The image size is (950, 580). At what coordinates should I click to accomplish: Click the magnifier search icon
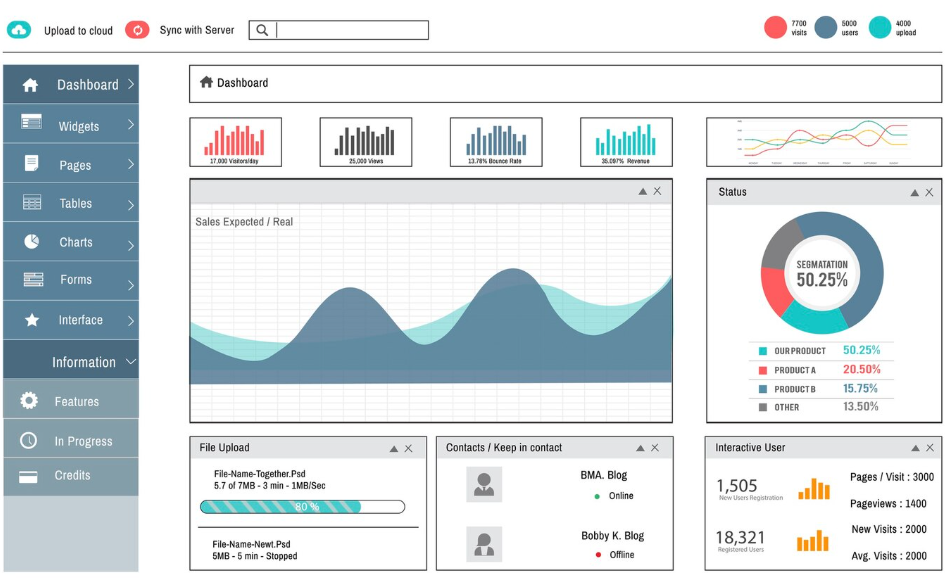pos(262,30)
